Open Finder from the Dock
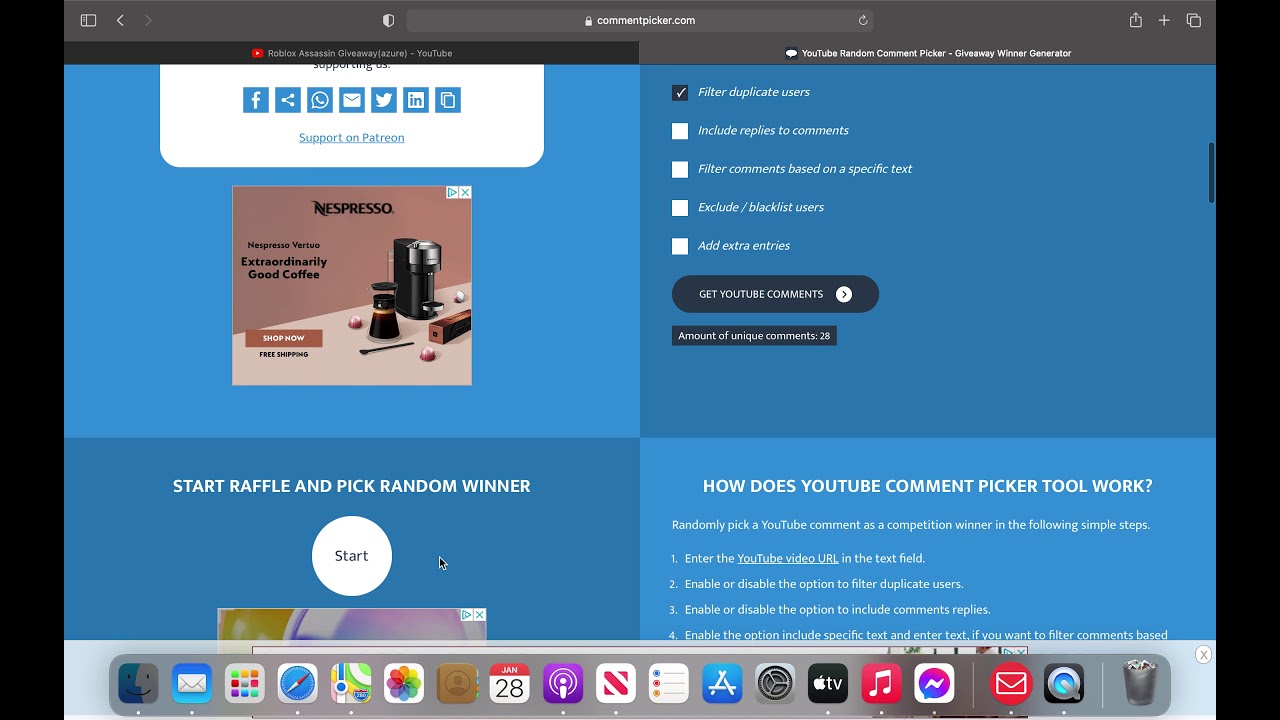1280x720 pixels. click(x=138, y=684)
